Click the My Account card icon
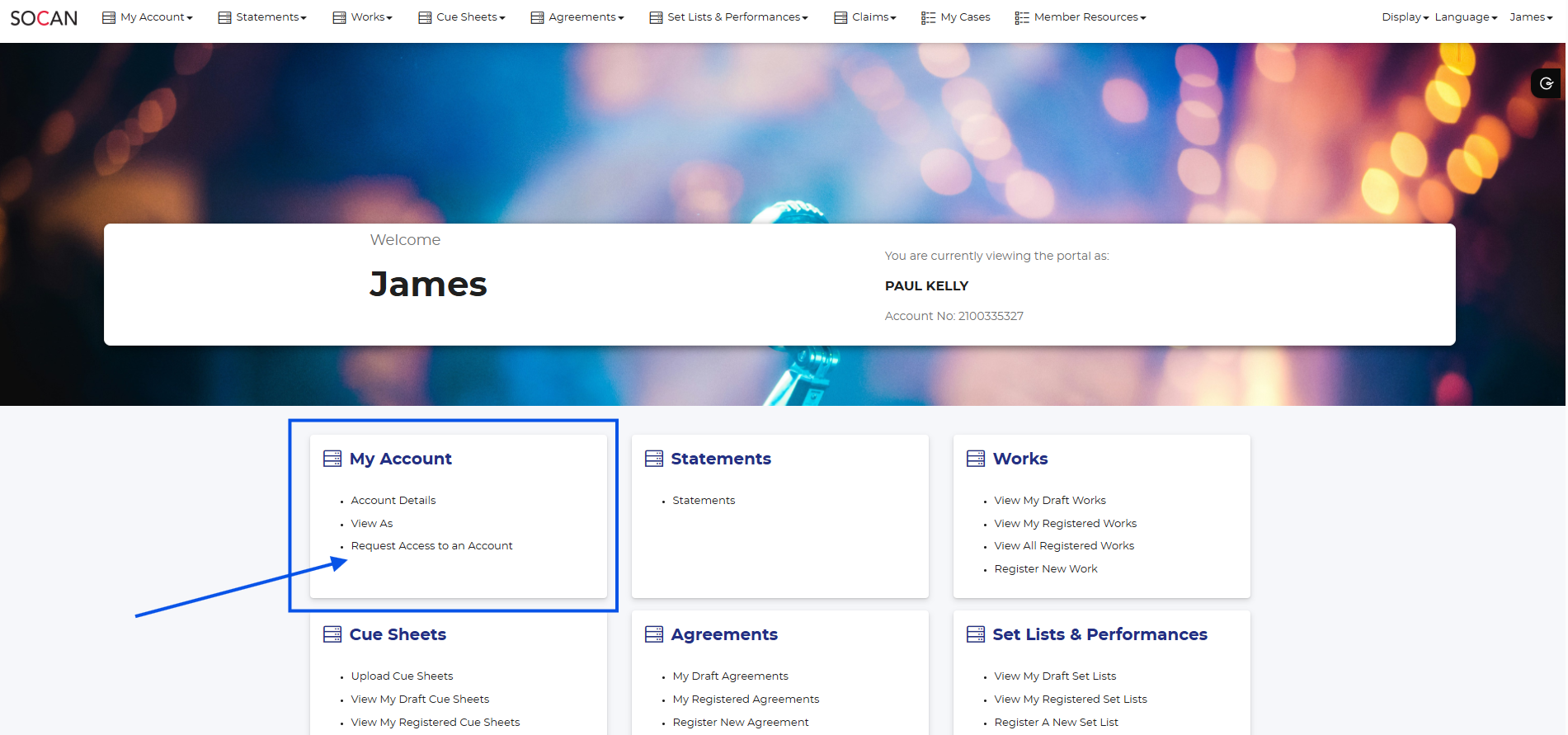The width and height of the screenshot is (1568, 735). point(332,459)
